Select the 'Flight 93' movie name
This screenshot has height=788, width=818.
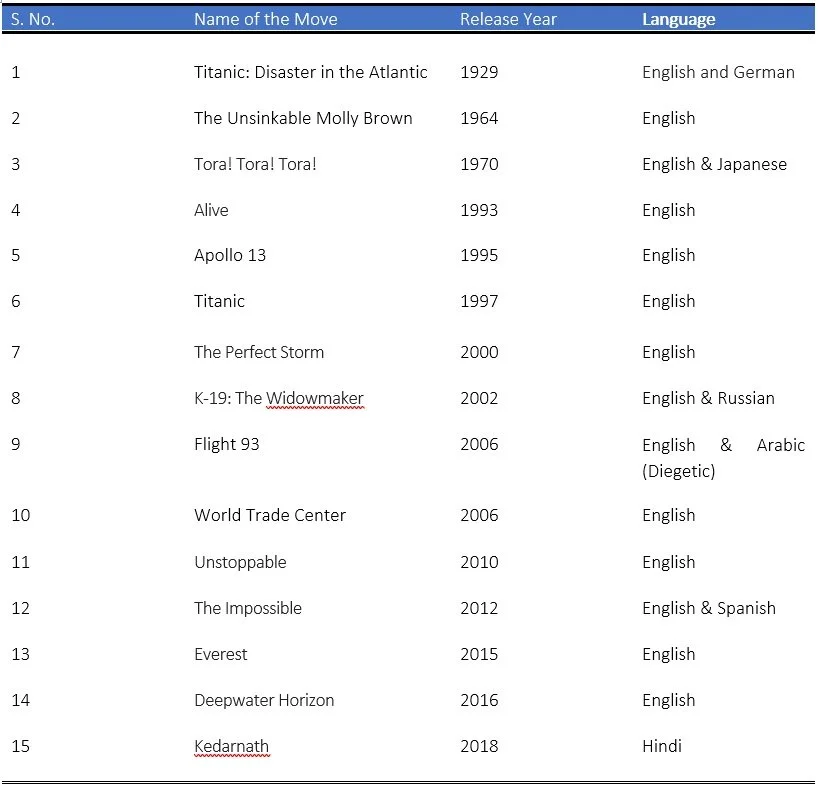[x=226, y=444]
